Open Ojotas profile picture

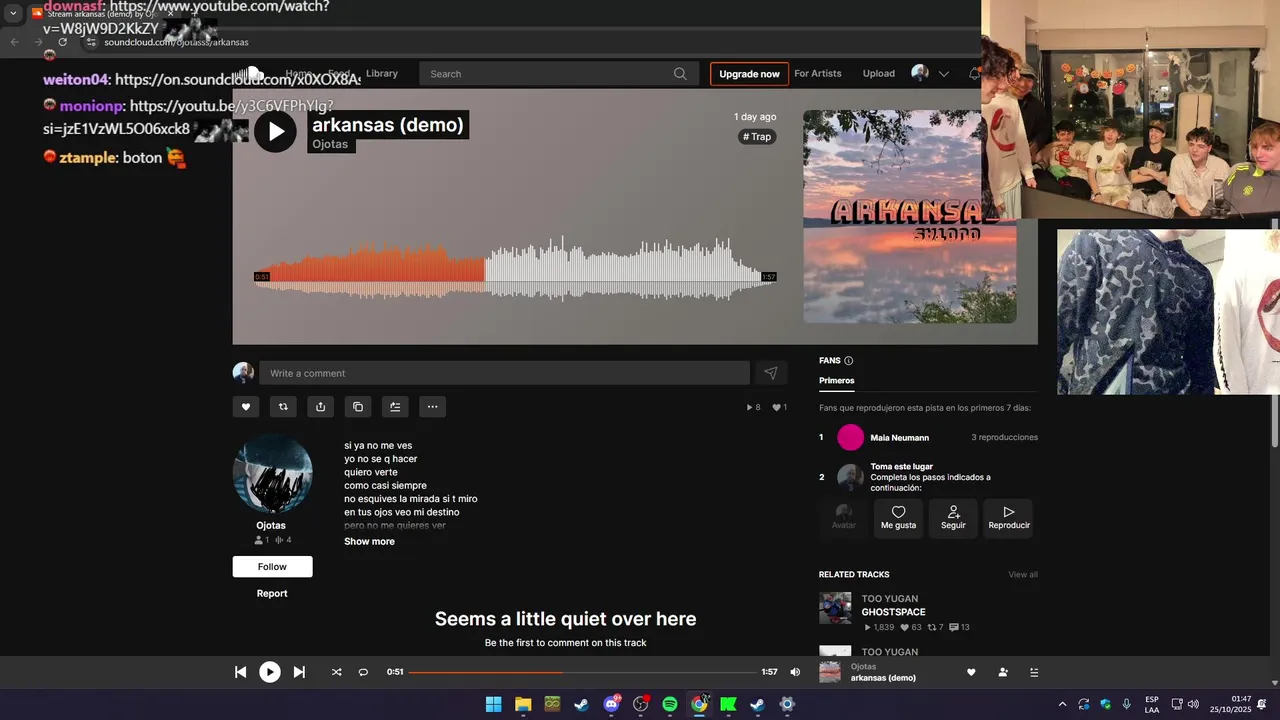coord(272,474)
